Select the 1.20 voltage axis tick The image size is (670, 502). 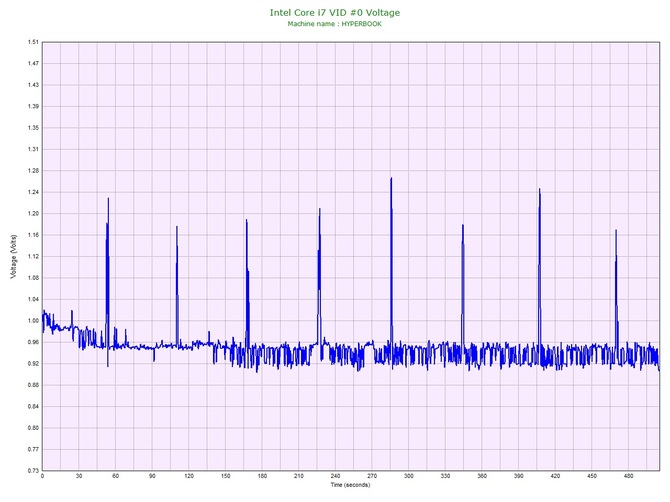[33, 214]
